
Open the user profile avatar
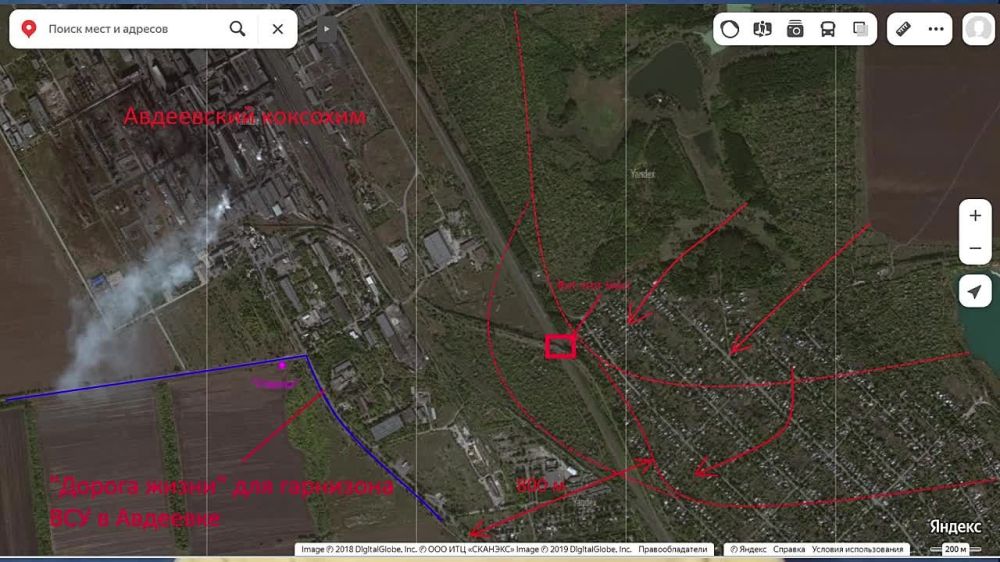pos(978,29)
